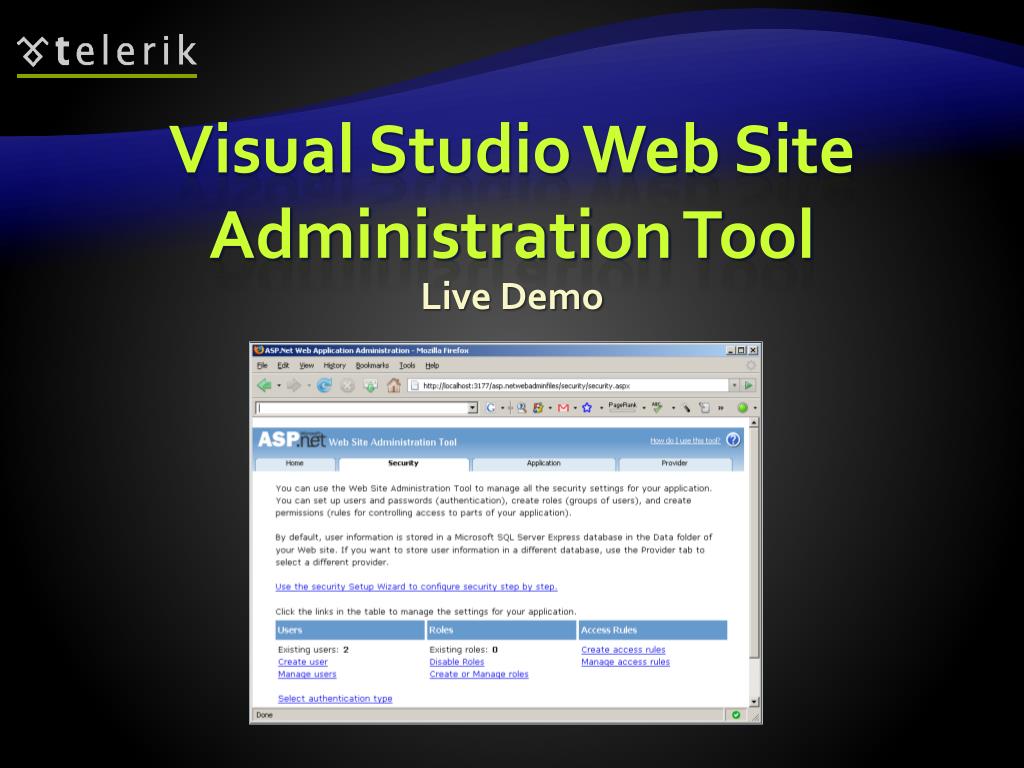Click the Create user link
The width and height of the screenshot is (1024, 768).
click(x=302, y=662)
